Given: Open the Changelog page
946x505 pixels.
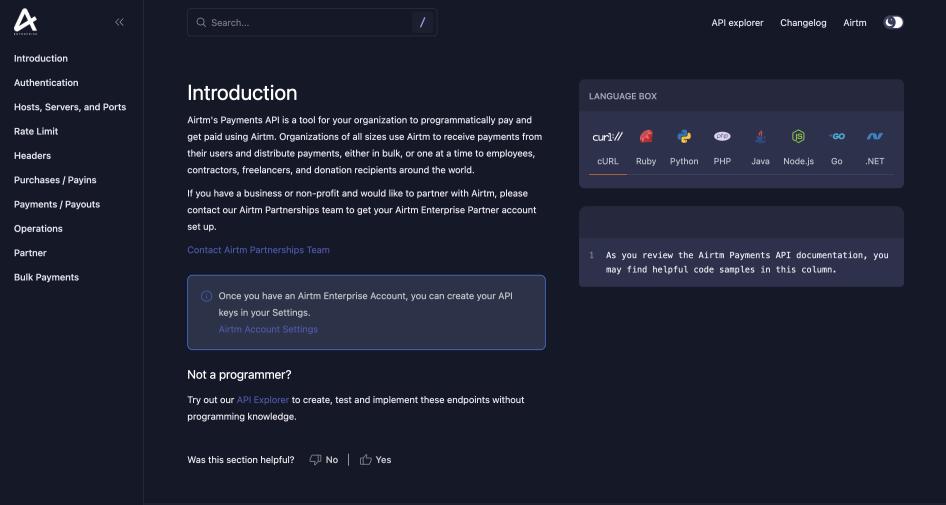Looking at the screenshot, I should (x=803, y=23).
